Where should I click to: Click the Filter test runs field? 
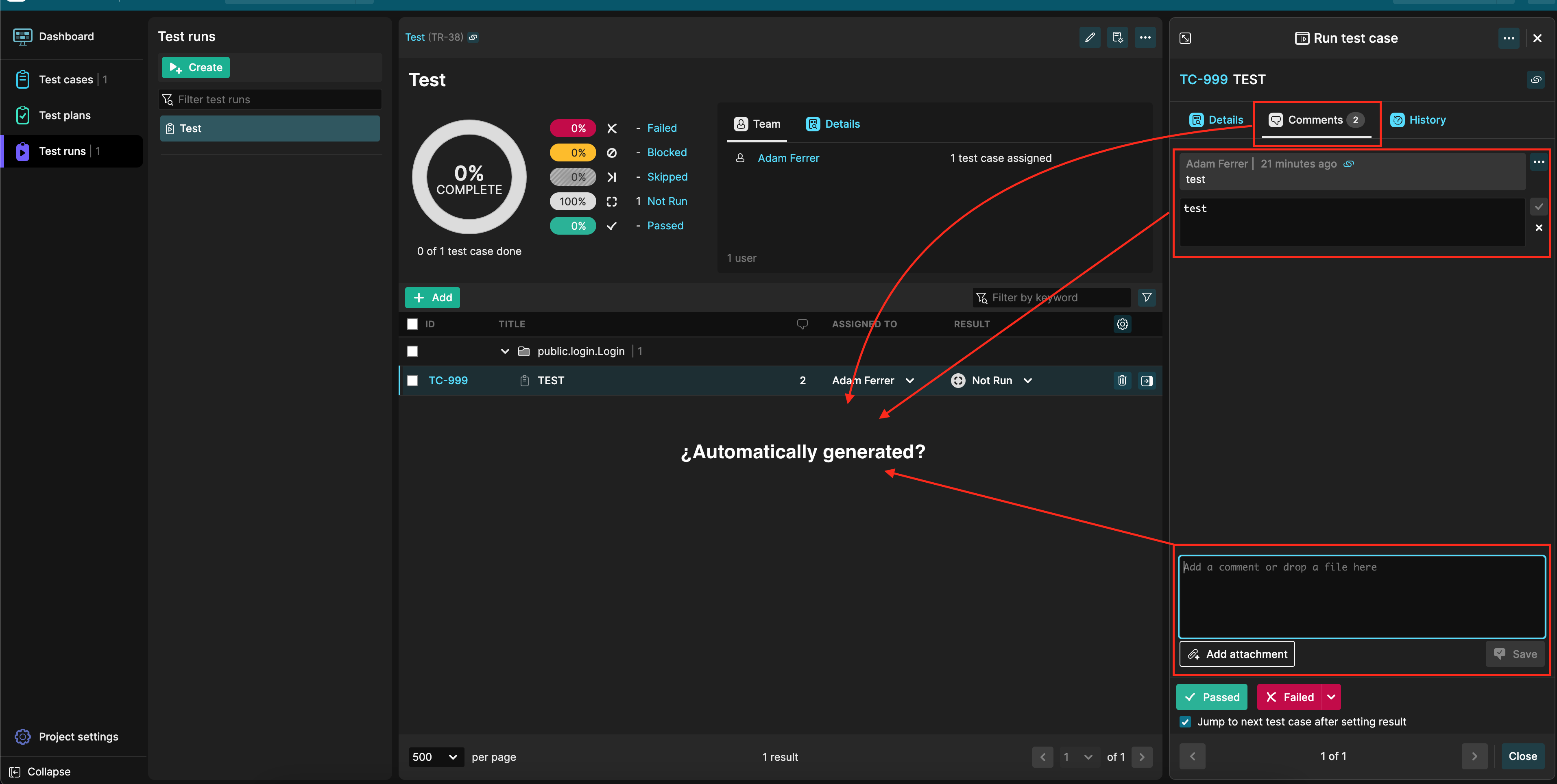(270, 99)
